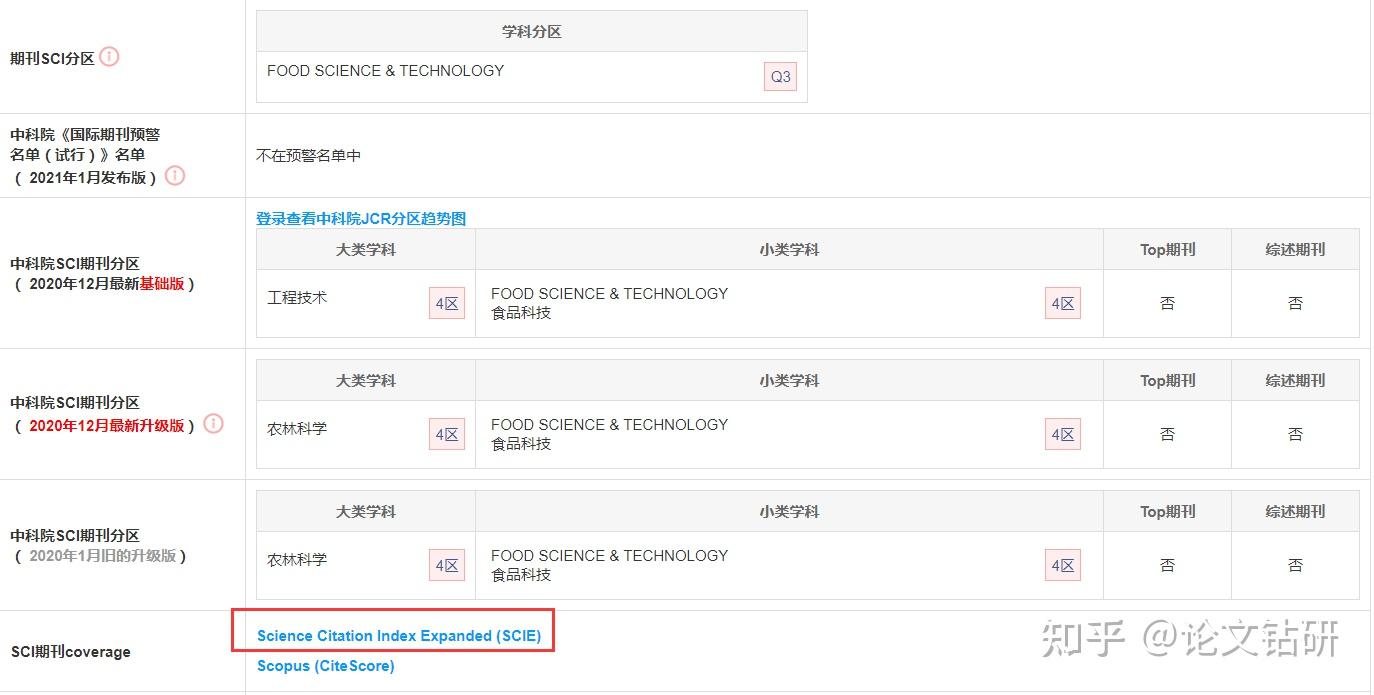Click 否 under Top期刊 in 旧的升级版 table

click(1168, 565)
